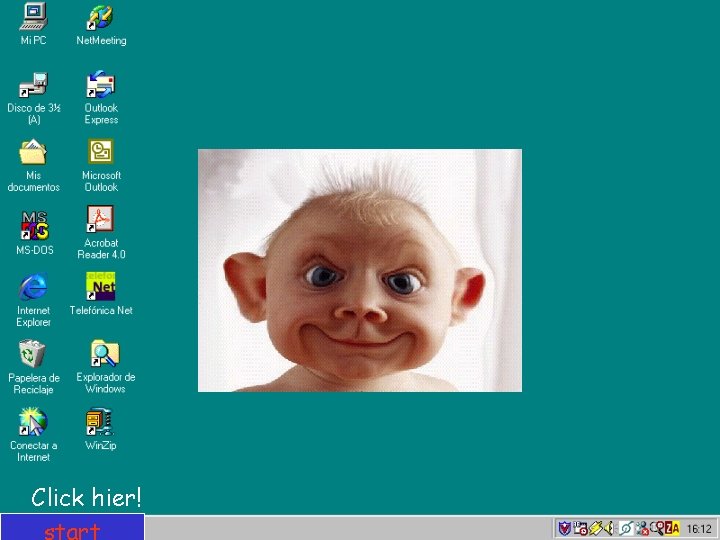Select the WinZip shortcut icon
The width and height of the screenshot is (720, 540).
100,422
